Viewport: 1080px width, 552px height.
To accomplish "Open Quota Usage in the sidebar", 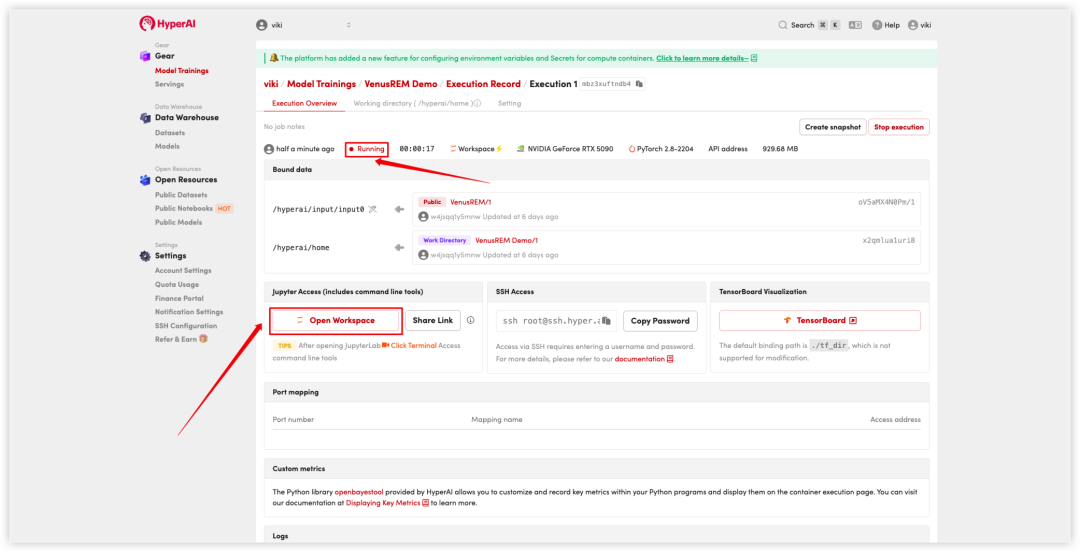I will pyautogui.click(x=177, y=285).
